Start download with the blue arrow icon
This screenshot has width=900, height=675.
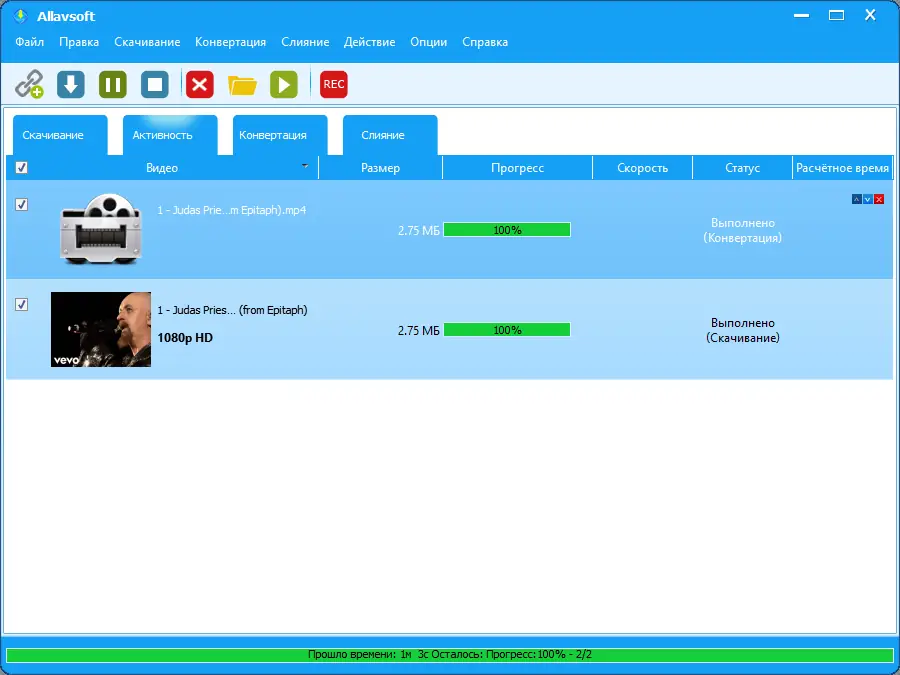coord(71,84)
